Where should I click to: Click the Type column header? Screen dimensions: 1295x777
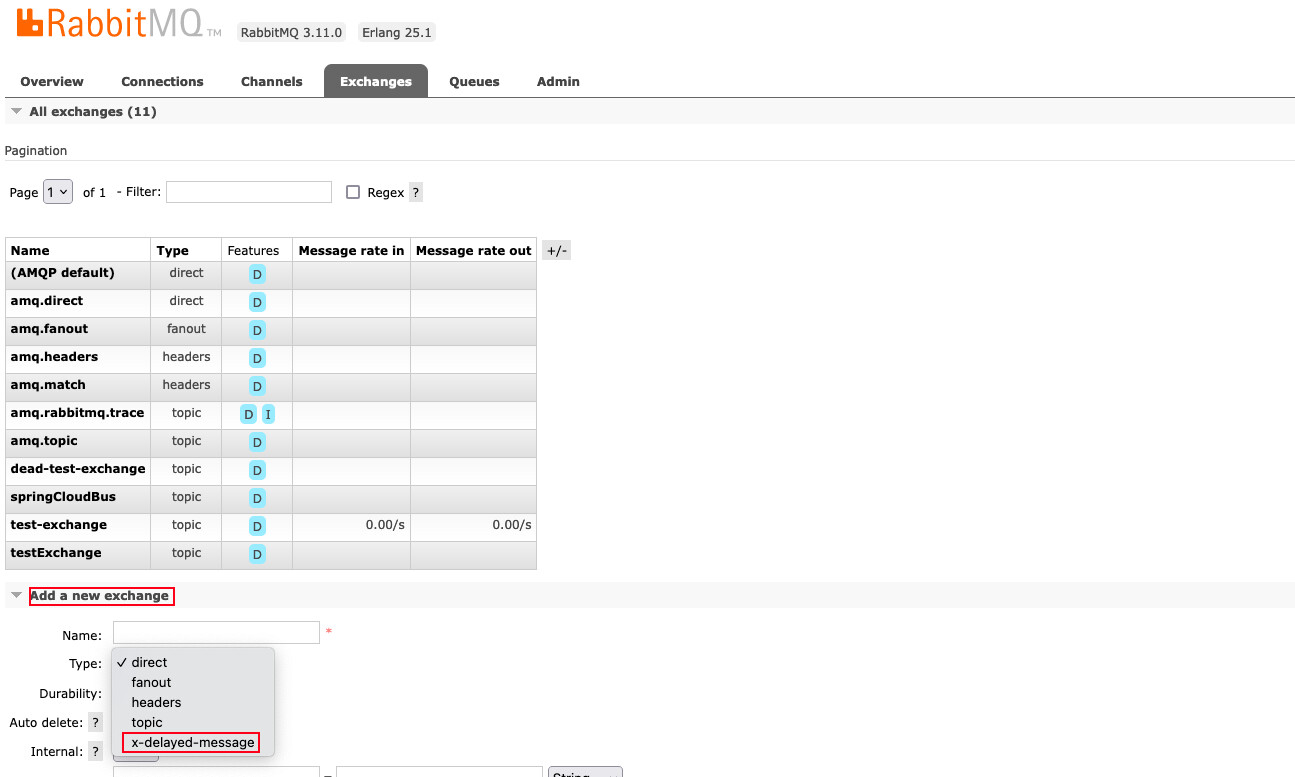[x=173, y=251]
